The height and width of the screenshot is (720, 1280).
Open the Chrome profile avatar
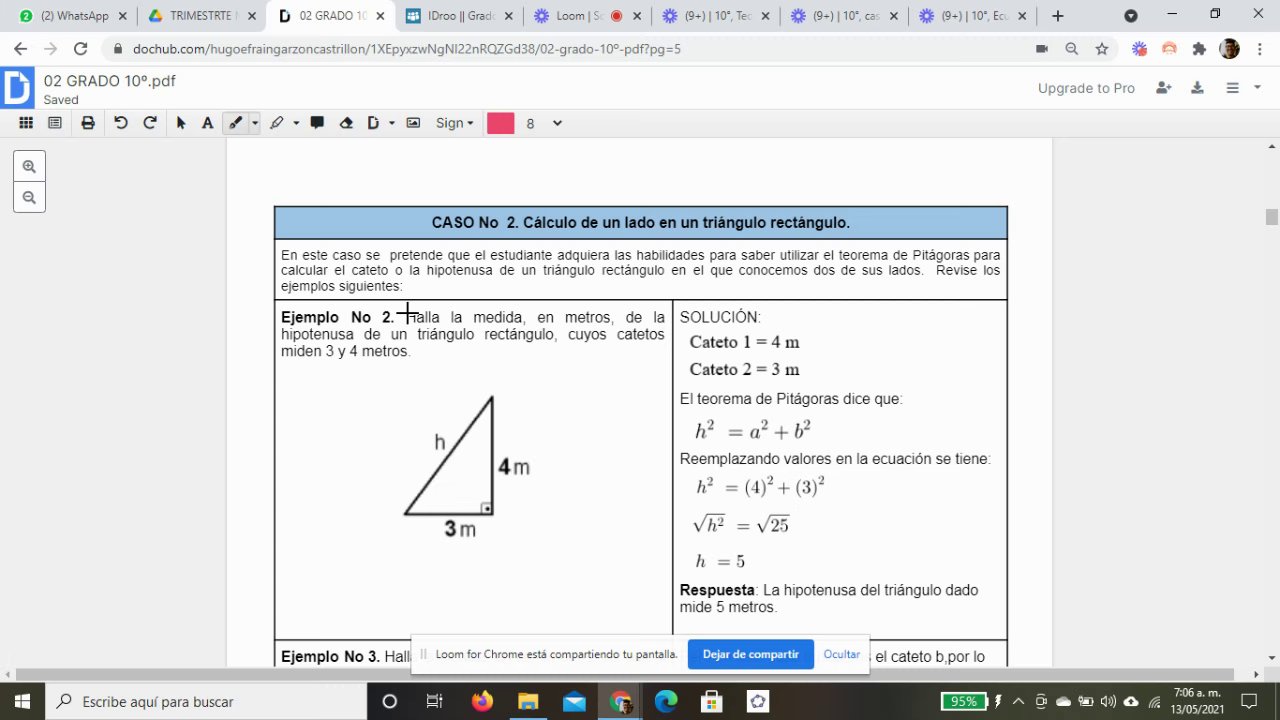click(1230, 48)
